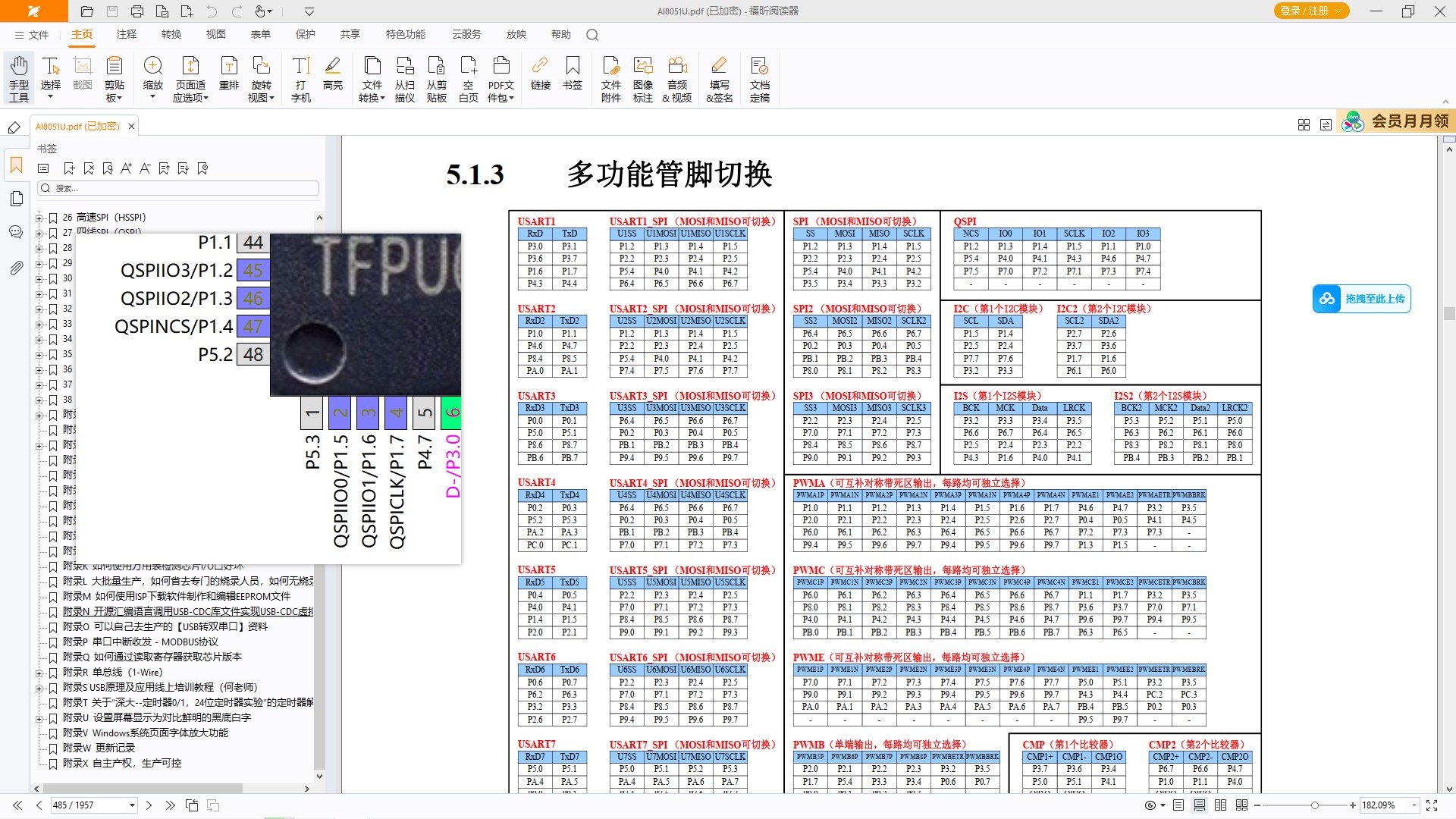Click the Image Annotation (图像标注) tool

pos(643,78)
